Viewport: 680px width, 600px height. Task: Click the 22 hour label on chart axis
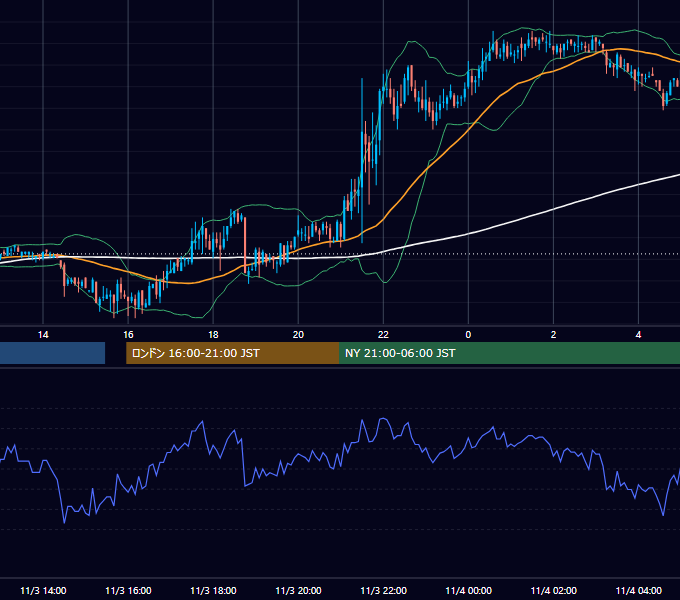383,335
